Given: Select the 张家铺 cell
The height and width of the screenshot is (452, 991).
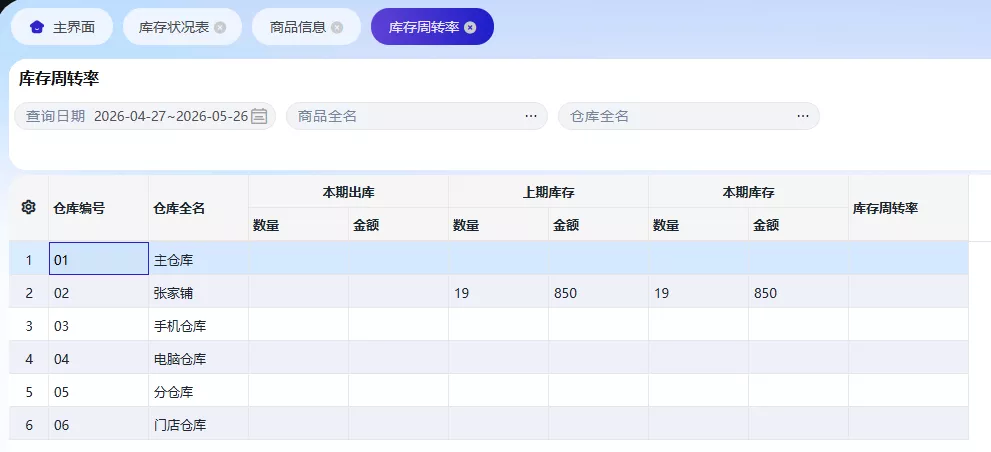Looking at the screenshot, I should tap(198, 293).
